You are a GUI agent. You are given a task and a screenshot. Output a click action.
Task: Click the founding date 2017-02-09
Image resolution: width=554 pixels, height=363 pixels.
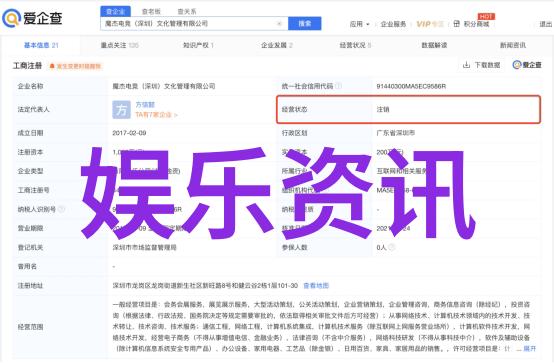click(129, 133)
